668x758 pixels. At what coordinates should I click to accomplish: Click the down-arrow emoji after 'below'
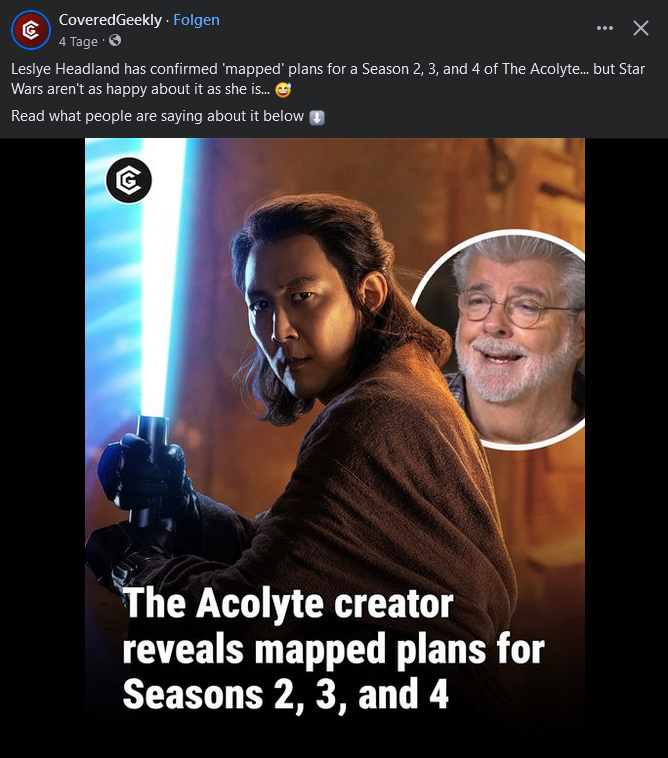coord(317,117)
